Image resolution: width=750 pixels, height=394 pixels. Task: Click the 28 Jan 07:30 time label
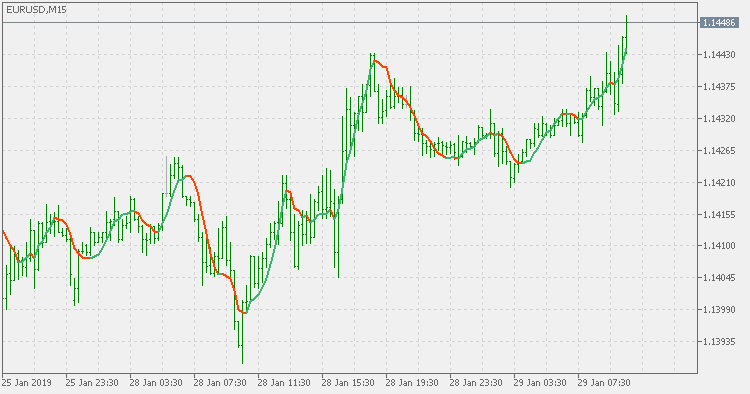click(220, 383)
